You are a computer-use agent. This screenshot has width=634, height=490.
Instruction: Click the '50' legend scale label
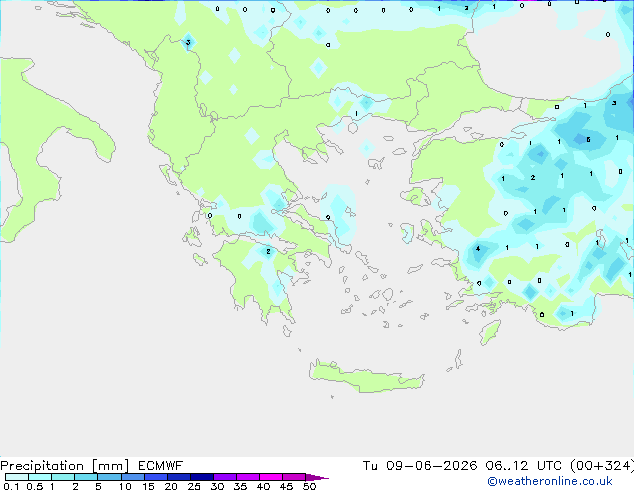click(309, 486)
